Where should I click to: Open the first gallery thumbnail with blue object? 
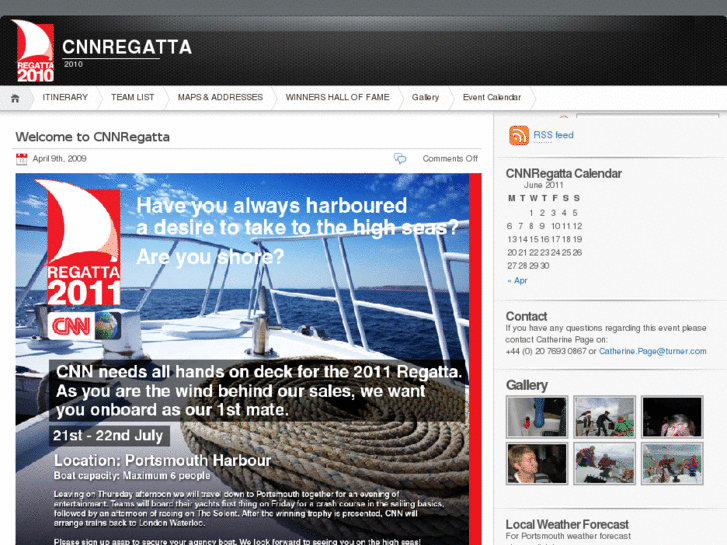[537, 417]
